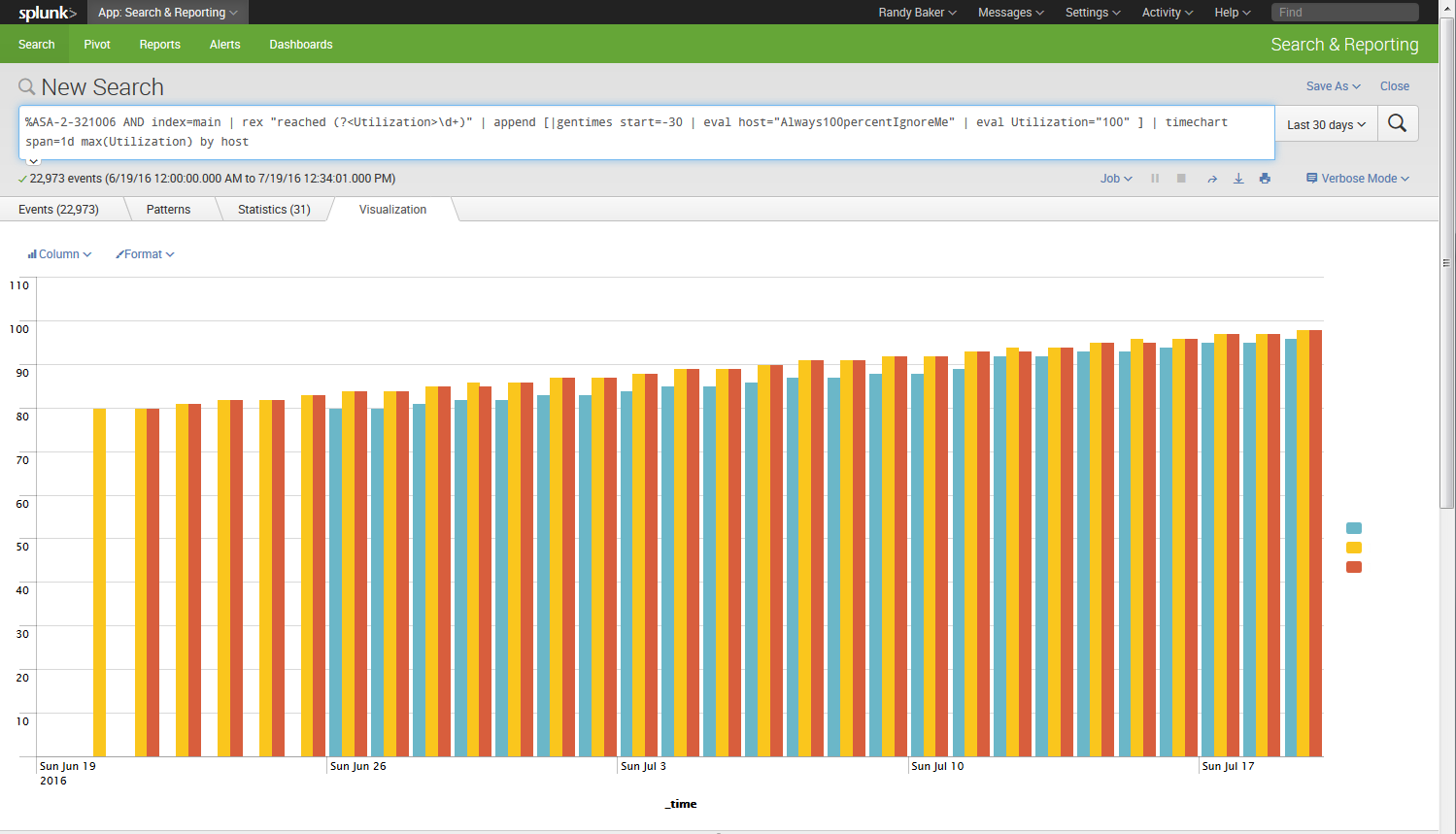Switch to the Statistics (31) tab
The image size is (1456, 834).
click(274, 209)
